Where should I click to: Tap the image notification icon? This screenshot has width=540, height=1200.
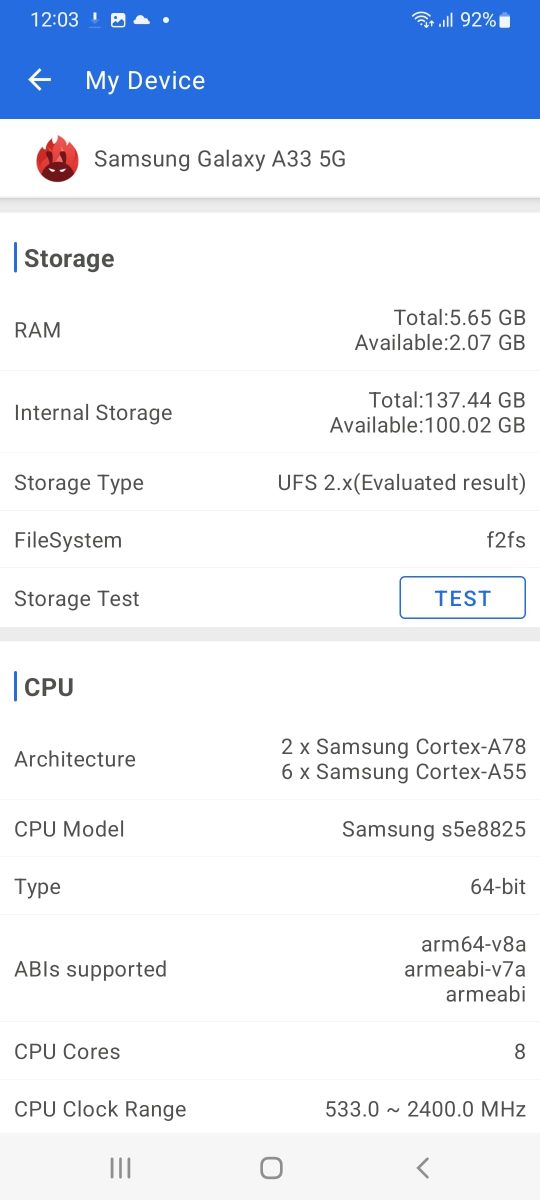[118, 20]
